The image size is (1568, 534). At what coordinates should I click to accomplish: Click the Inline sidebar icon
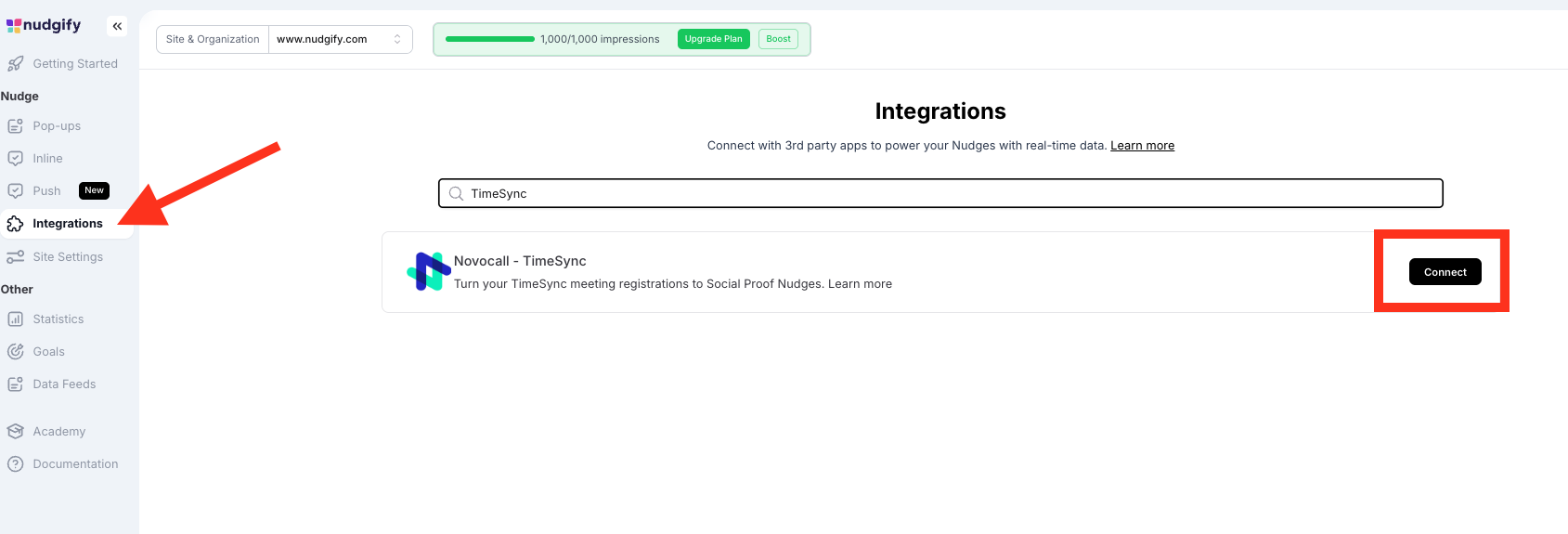pyautogui.click(x=15, y=159)
